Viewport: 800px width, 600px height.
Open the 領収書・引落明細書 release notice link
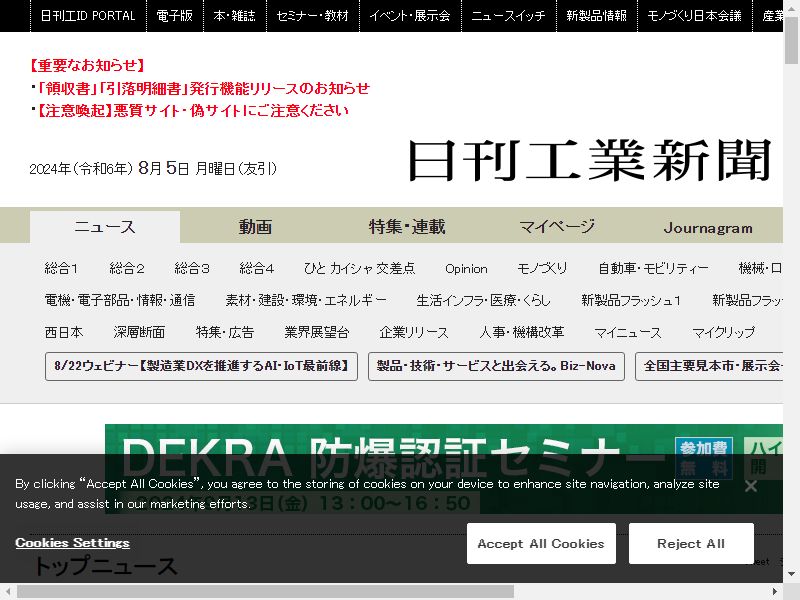pos(204,88)
